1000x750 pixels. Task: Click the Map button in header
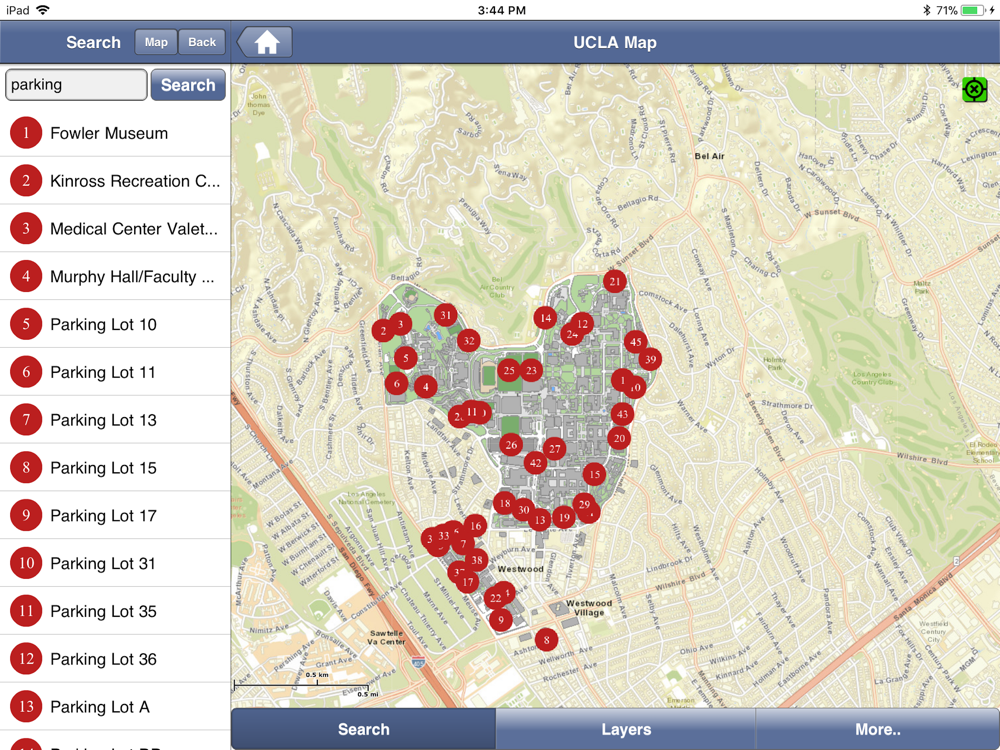(156, 42)
